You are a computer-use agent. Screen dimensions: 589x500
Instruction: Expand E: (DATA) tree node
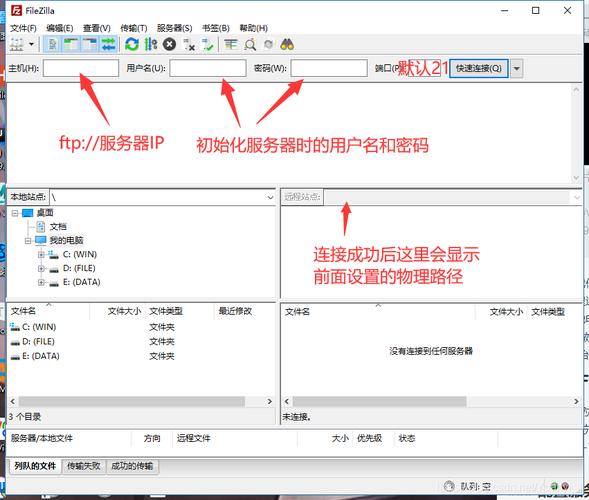[x=41, y=282]
